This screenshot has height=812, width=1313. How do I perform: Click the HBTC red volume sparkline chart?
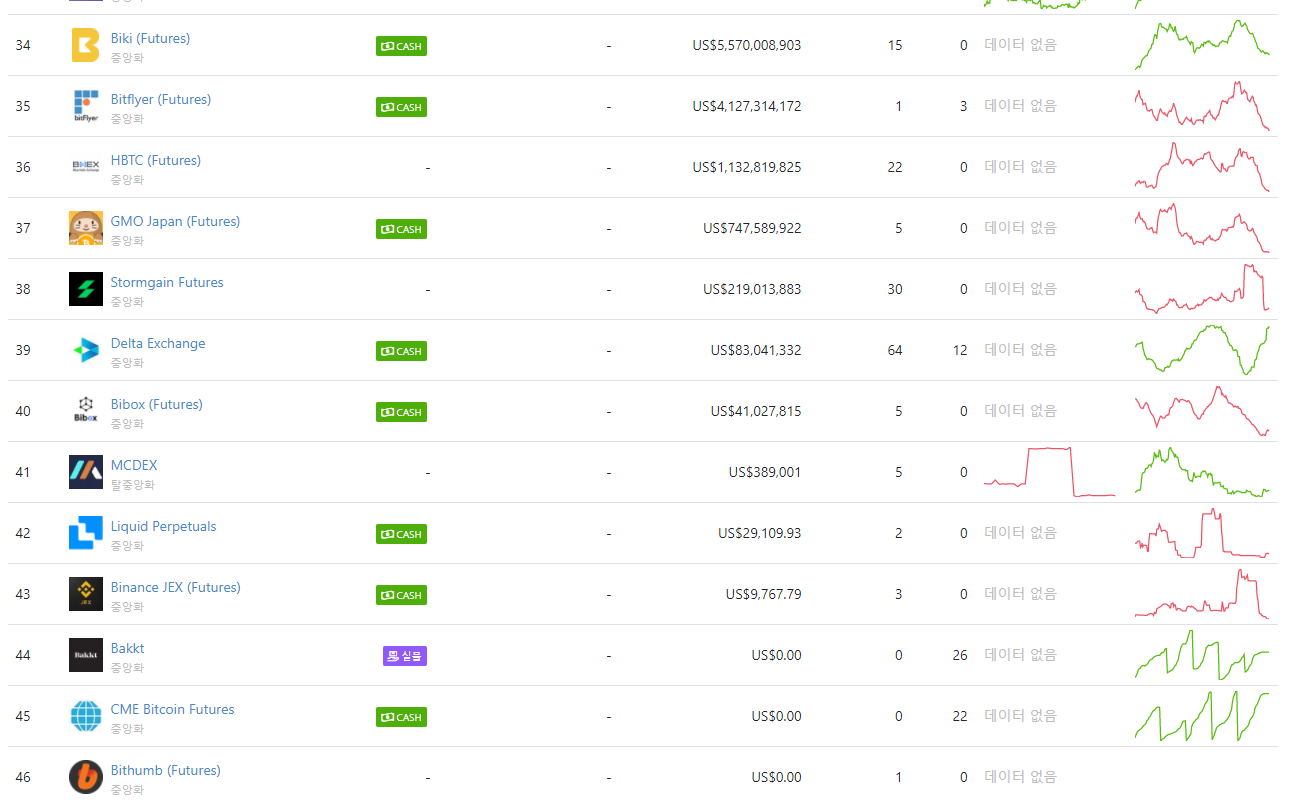[1202, 167]
